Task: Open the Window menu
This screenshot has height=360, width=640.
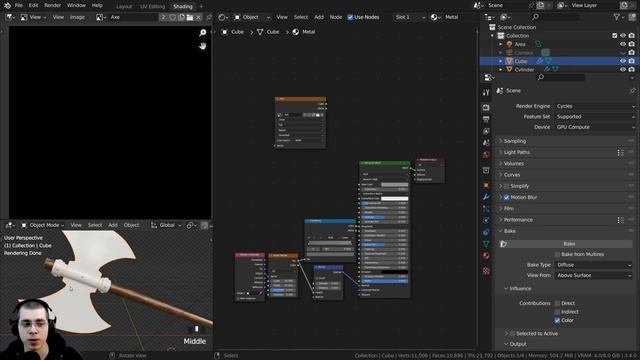Action: pyautogui.click(x=76, y=6)
